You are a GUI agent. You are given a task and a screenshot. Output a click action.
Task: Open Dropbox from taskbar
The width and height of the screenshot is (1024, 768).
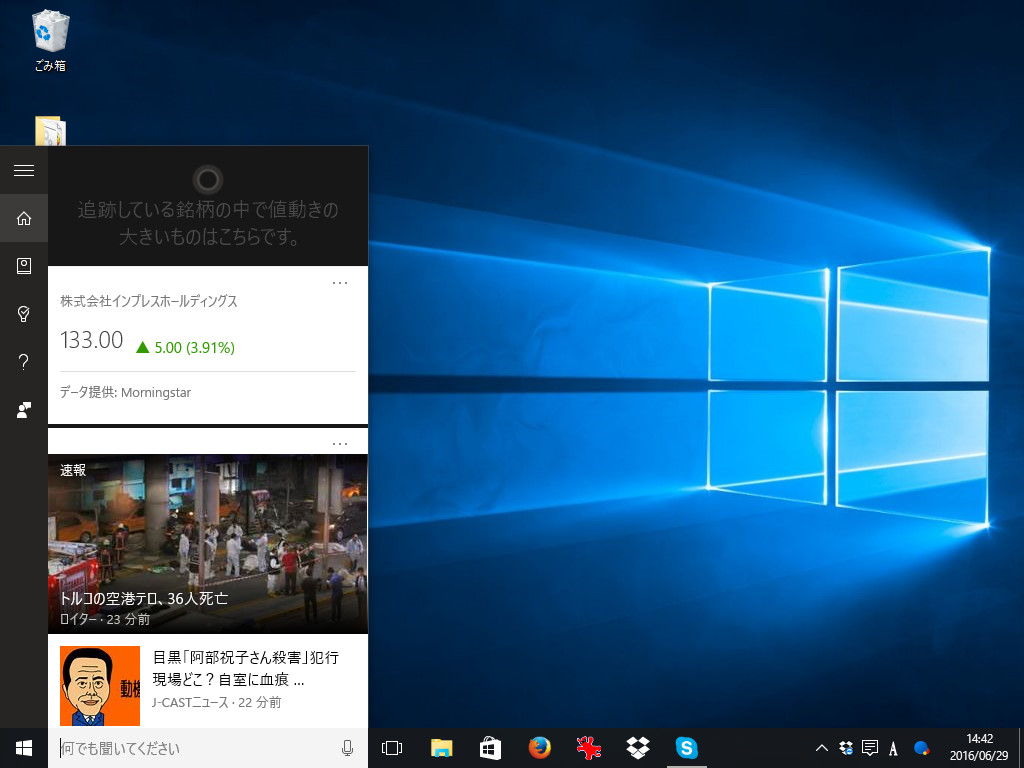tap(637, 748)
